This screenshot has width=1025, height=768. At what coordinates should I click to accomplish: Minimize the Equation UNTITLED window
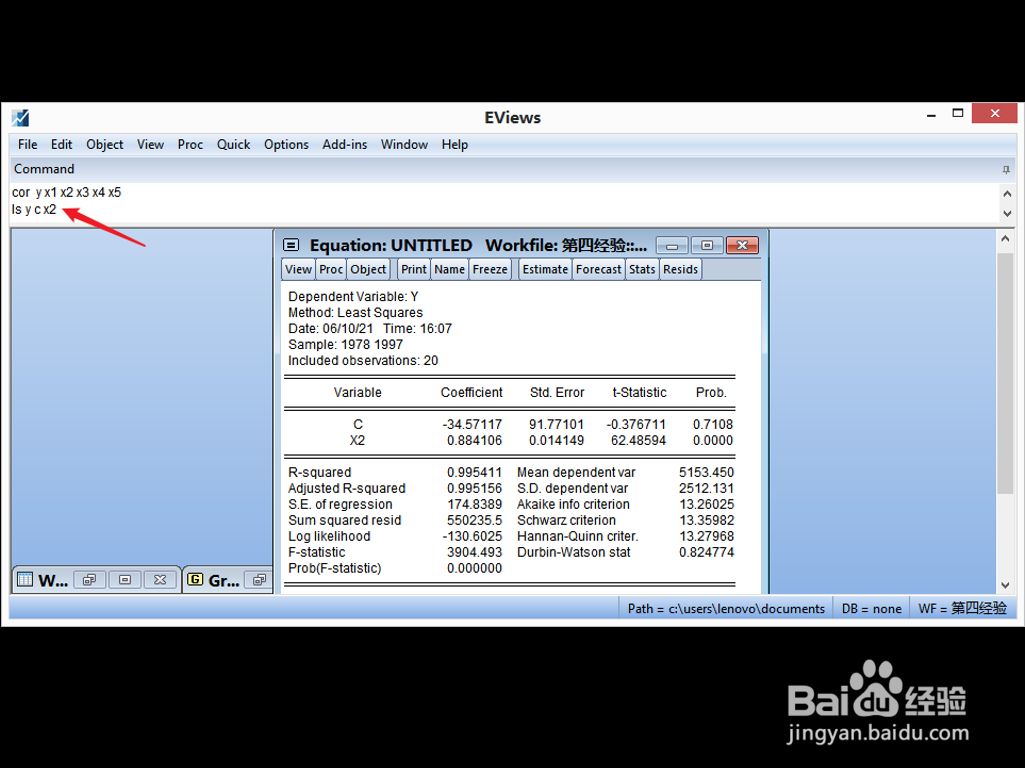coord(672,246)
